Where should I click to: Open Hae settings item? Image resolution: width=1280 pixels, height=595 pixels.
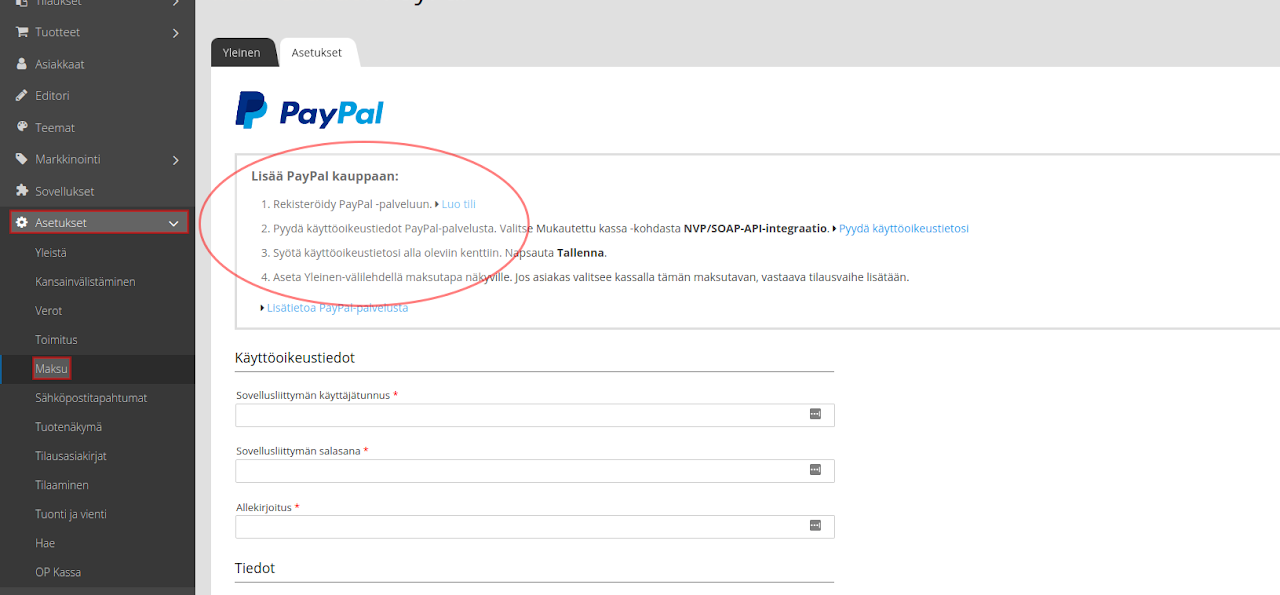click(45, 543)
